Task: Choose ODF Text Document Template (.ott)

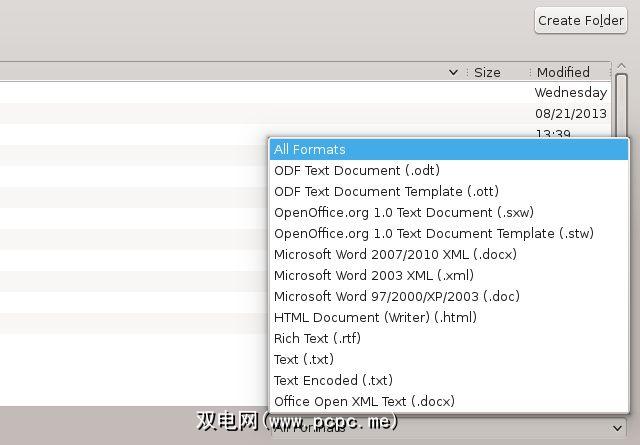Action: tap(449, 191)
